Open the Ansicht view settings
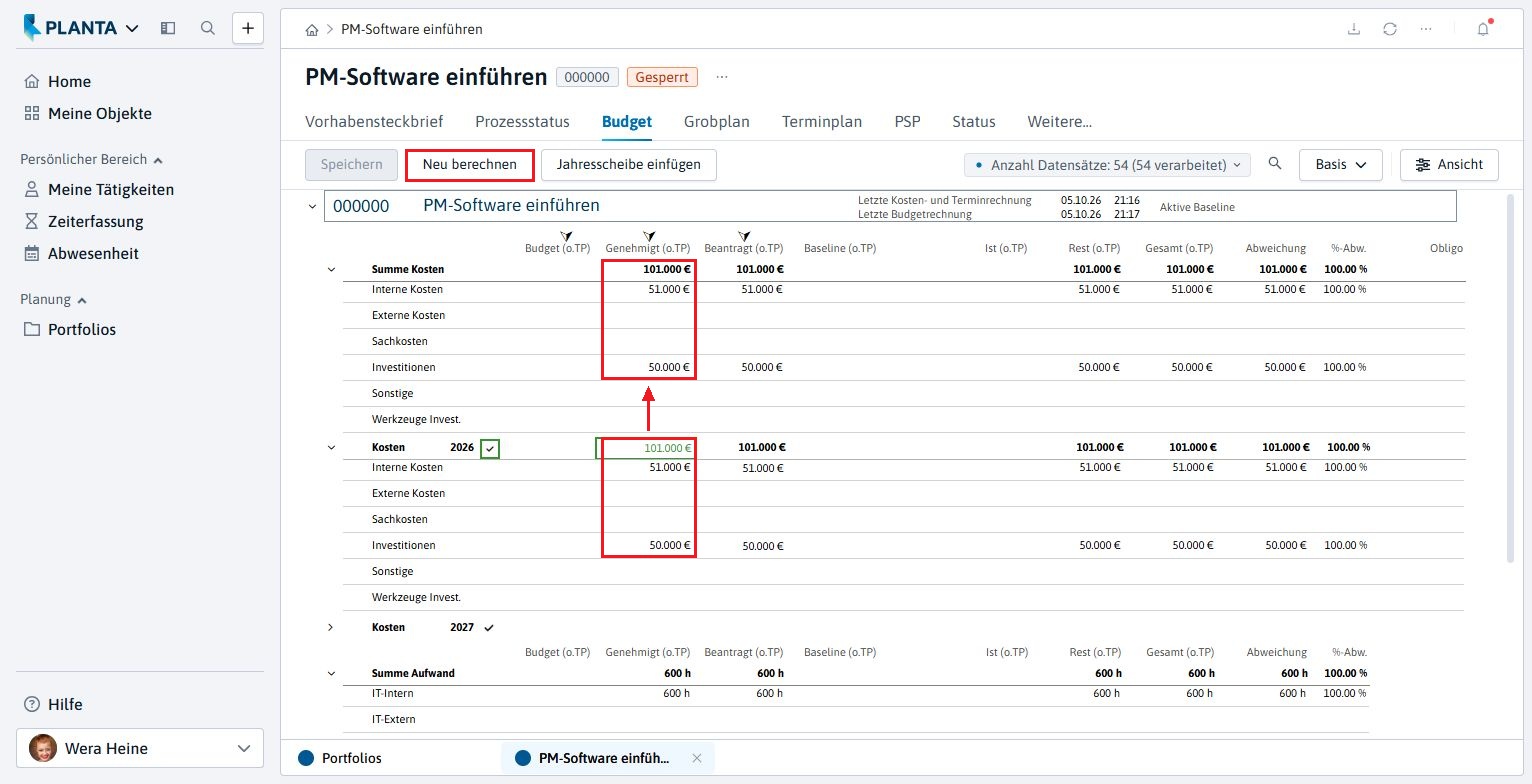 coord(1449,165)
